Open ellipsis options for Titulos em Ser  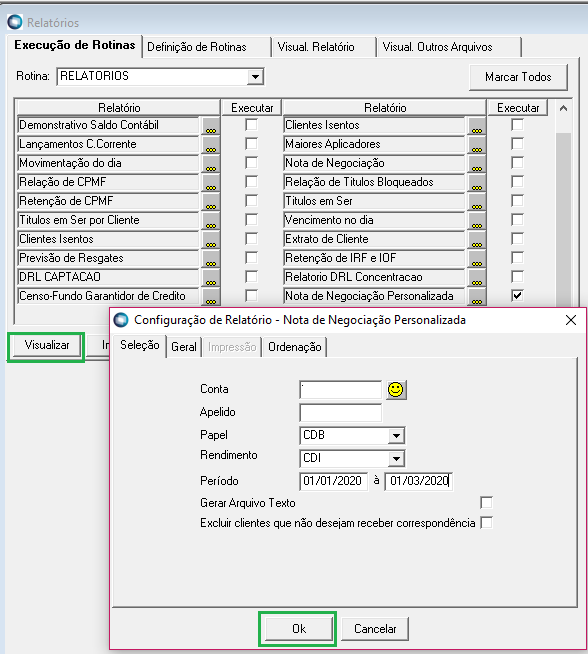(x=477, y=201)
